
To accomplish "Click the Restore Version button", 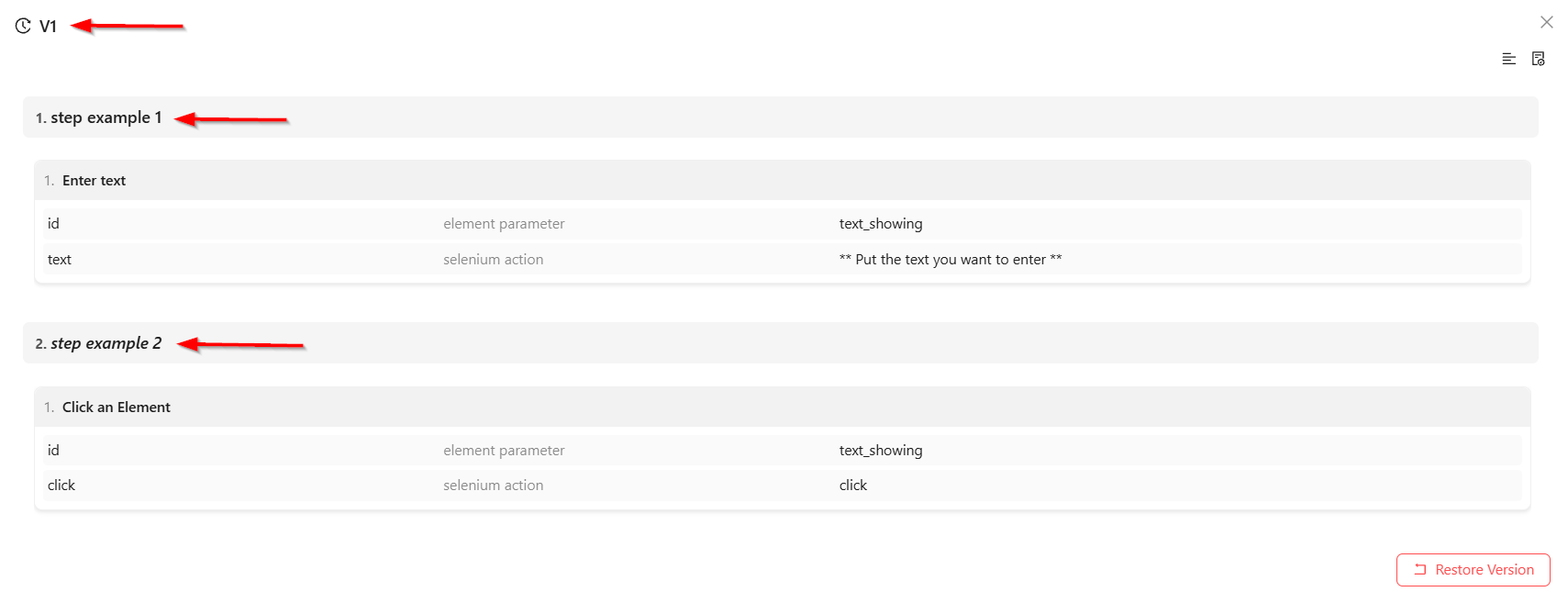I will pos(1473,569).
